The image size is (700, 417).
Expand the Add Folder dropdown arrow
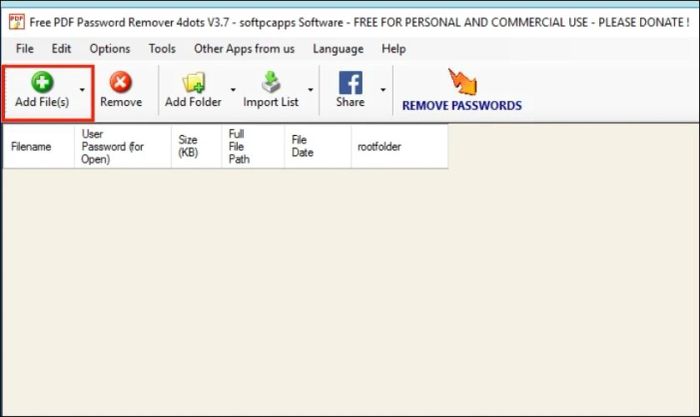click(233, 90)
